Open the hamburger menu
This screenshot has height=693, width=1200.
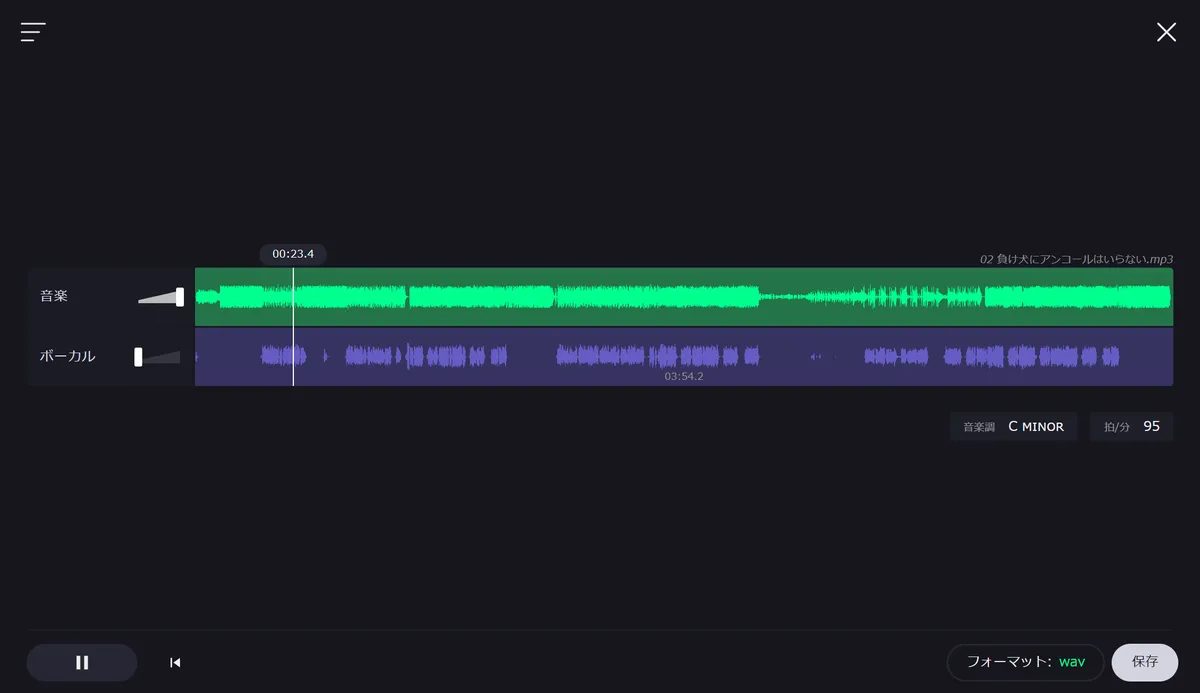[x=33, y=32]
